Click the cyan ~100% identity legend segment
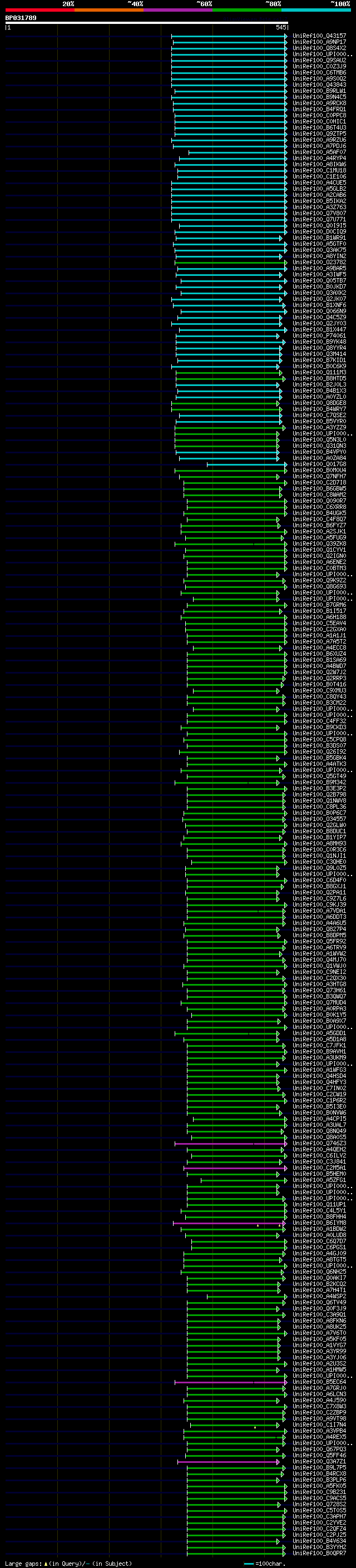Screen dimensions: 356x1568 point(317,10)
